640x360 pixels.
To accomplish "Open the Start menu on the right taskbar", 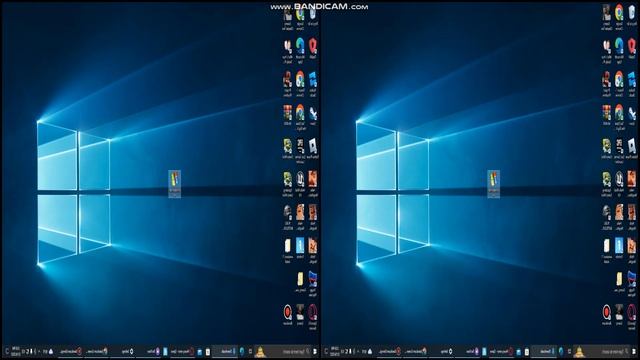I will click(x=634, y=351).
